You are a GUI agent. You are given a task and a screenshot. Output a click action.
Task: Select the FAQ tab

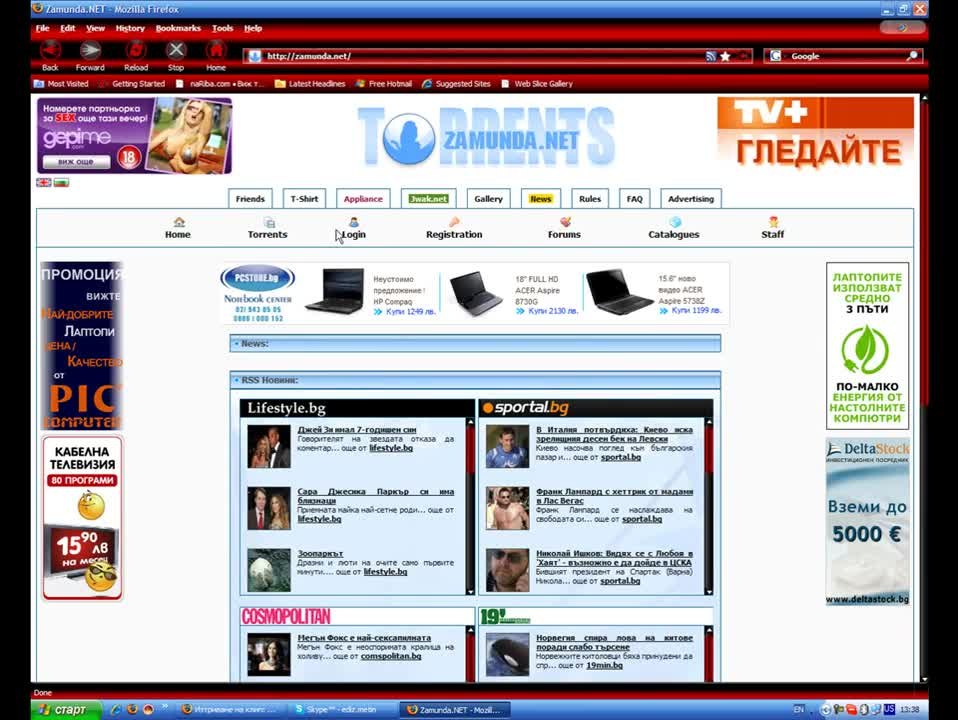tap(634, 199)
